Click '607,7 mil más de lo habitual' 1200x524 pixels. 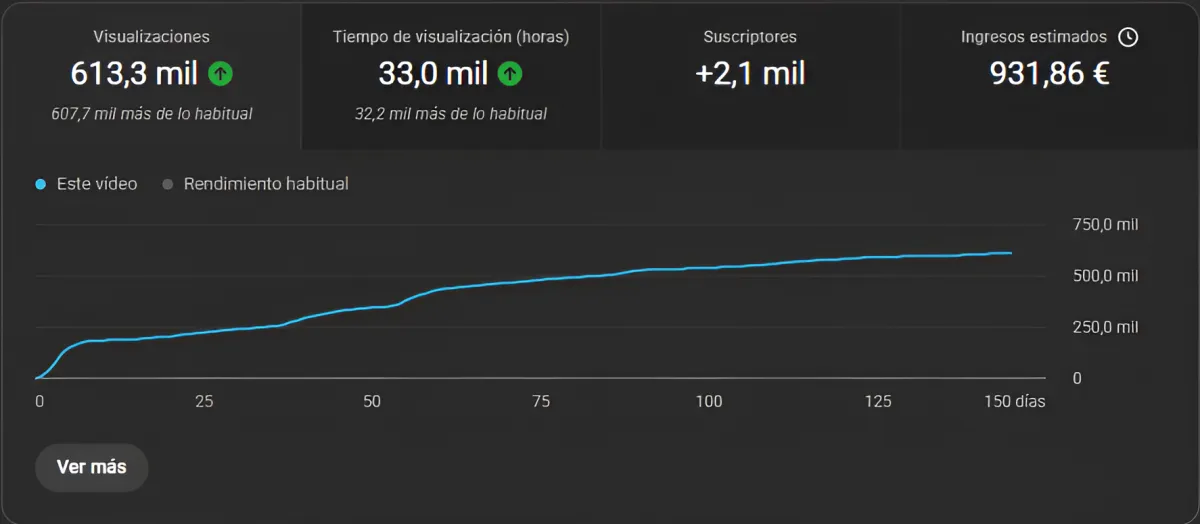(152, 114)
